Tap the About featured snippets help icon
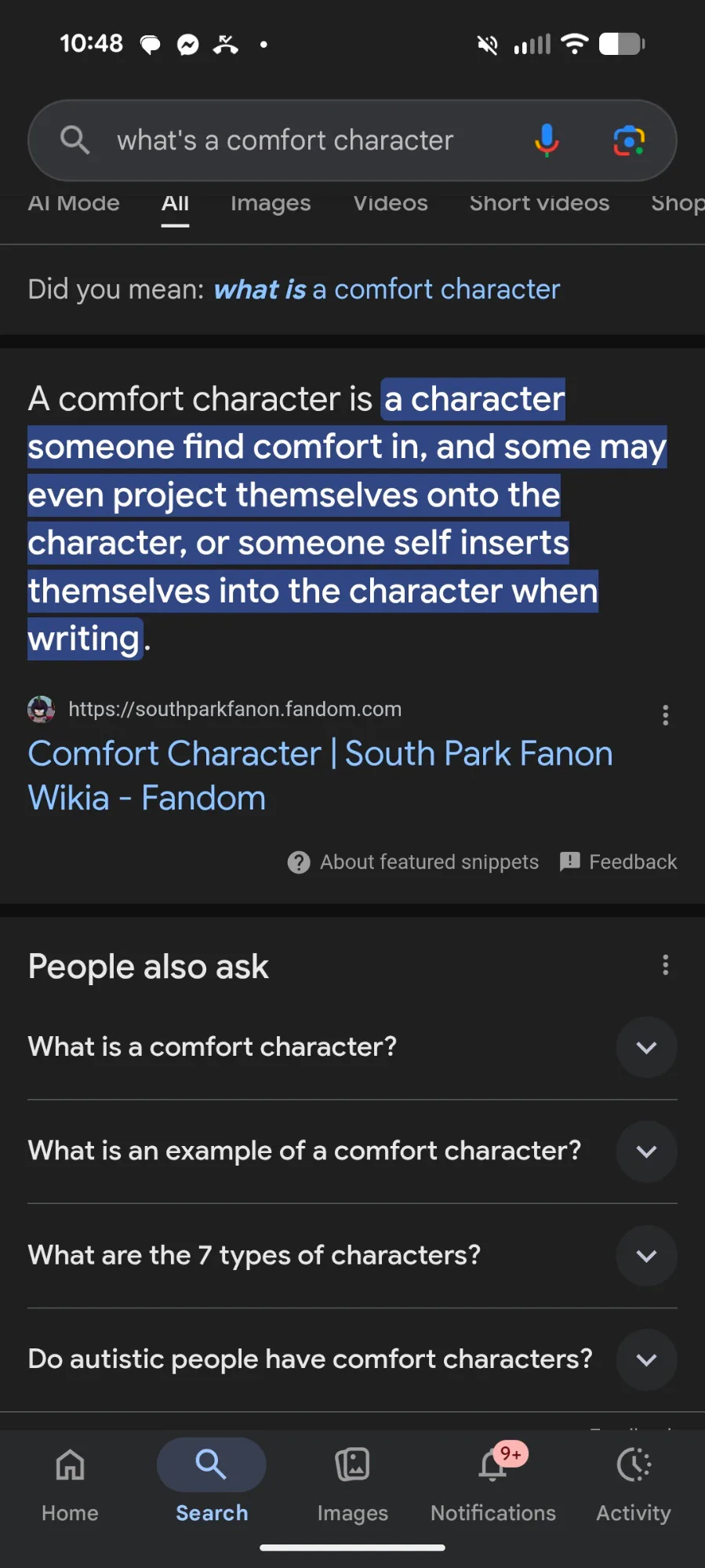This screenshot has width=705, height=1568. (299, 862)
